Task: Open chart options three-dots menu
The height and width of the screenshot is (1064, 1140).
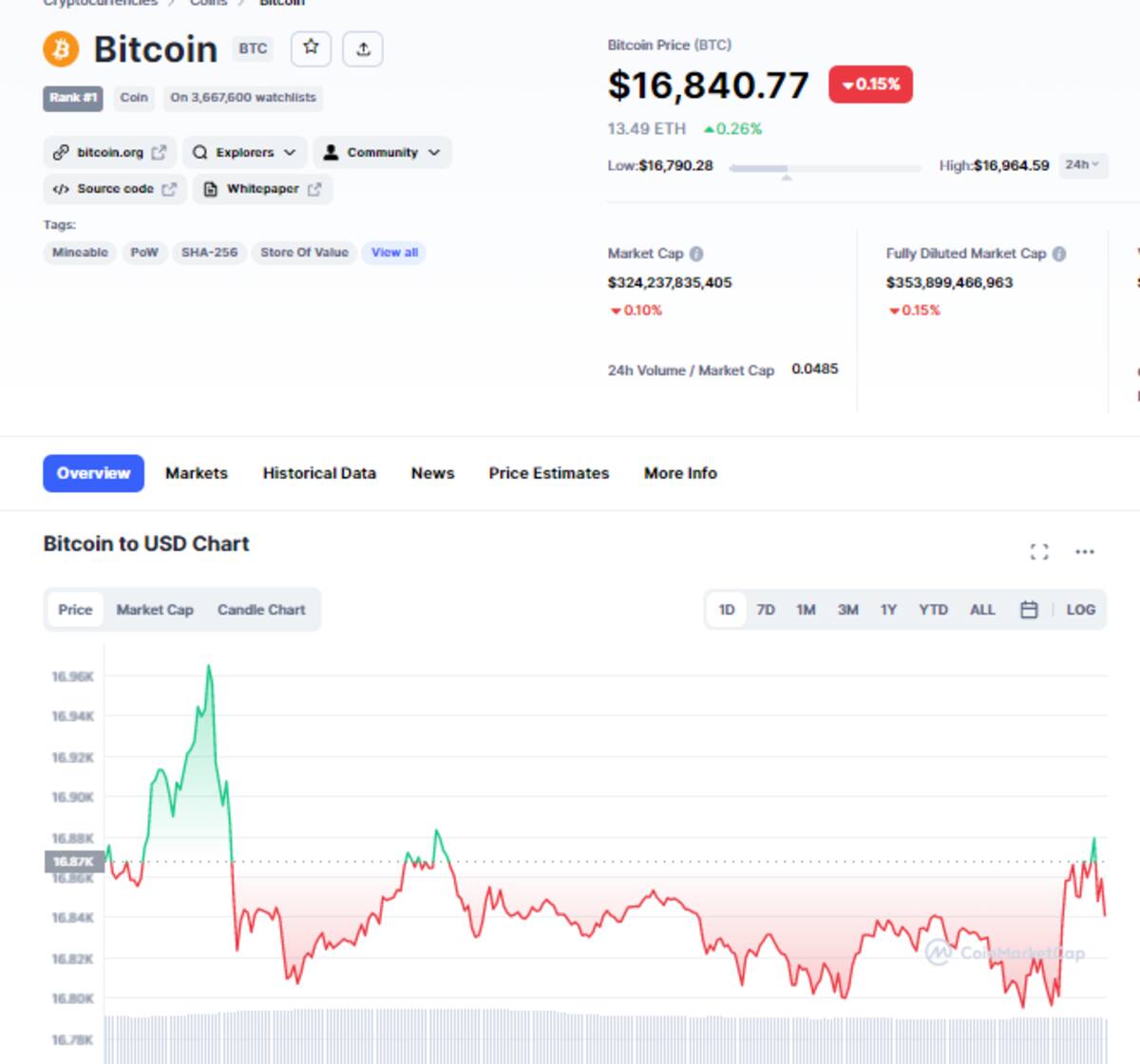Action: coord(1085,552)
